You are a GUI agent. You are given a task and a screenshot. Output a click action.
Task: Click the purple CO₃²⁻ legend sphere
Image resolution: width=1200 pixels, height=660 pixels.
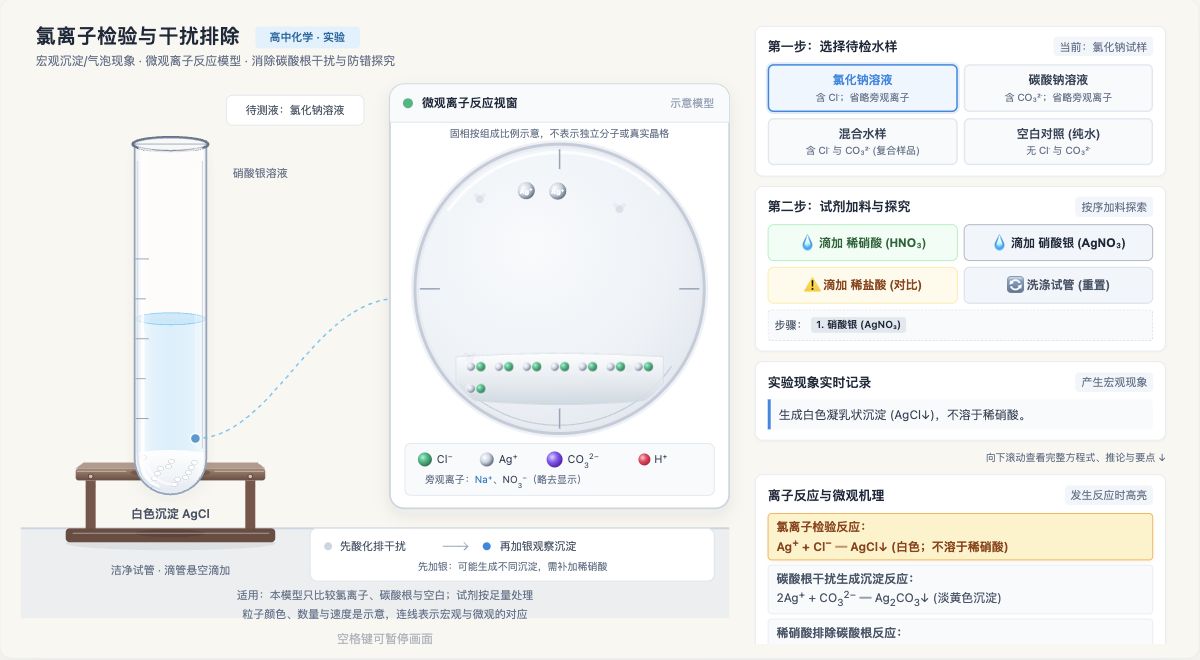click(x=555, y=459)
